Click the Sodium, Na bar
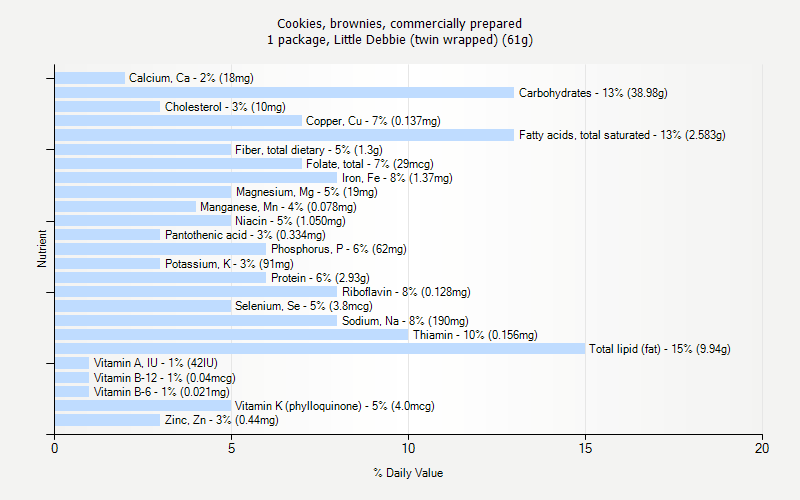800x500 pixels. pos(196,321)
